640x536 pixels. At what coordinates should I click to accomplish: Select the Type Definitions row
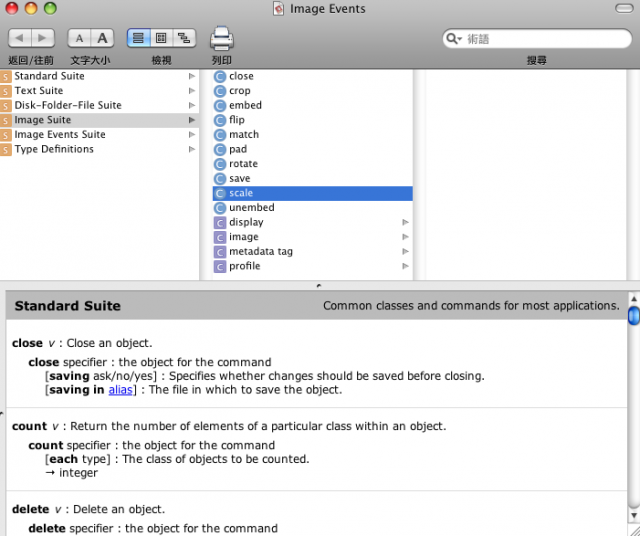point(99,149)
